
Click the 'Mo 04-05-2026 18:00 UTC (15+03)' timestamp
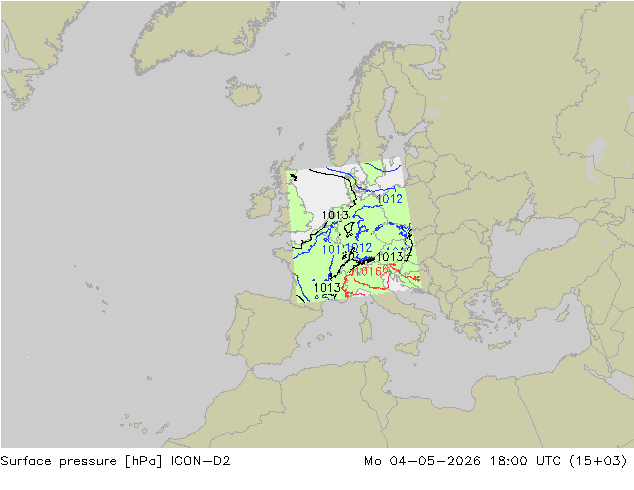496,461
